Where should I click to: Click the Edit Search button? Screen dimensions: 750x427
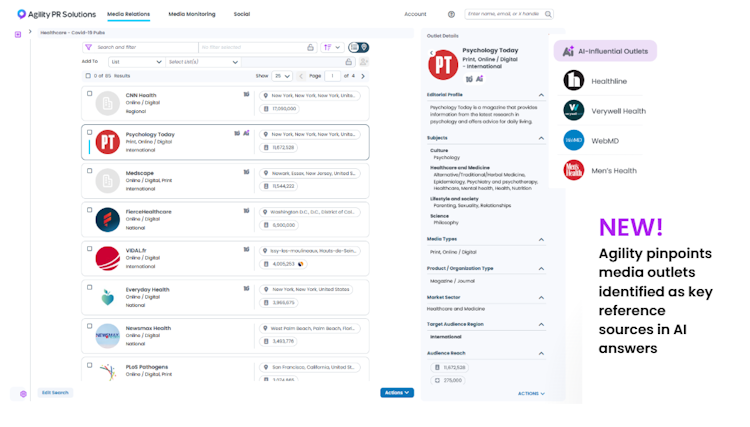[55, 393]
